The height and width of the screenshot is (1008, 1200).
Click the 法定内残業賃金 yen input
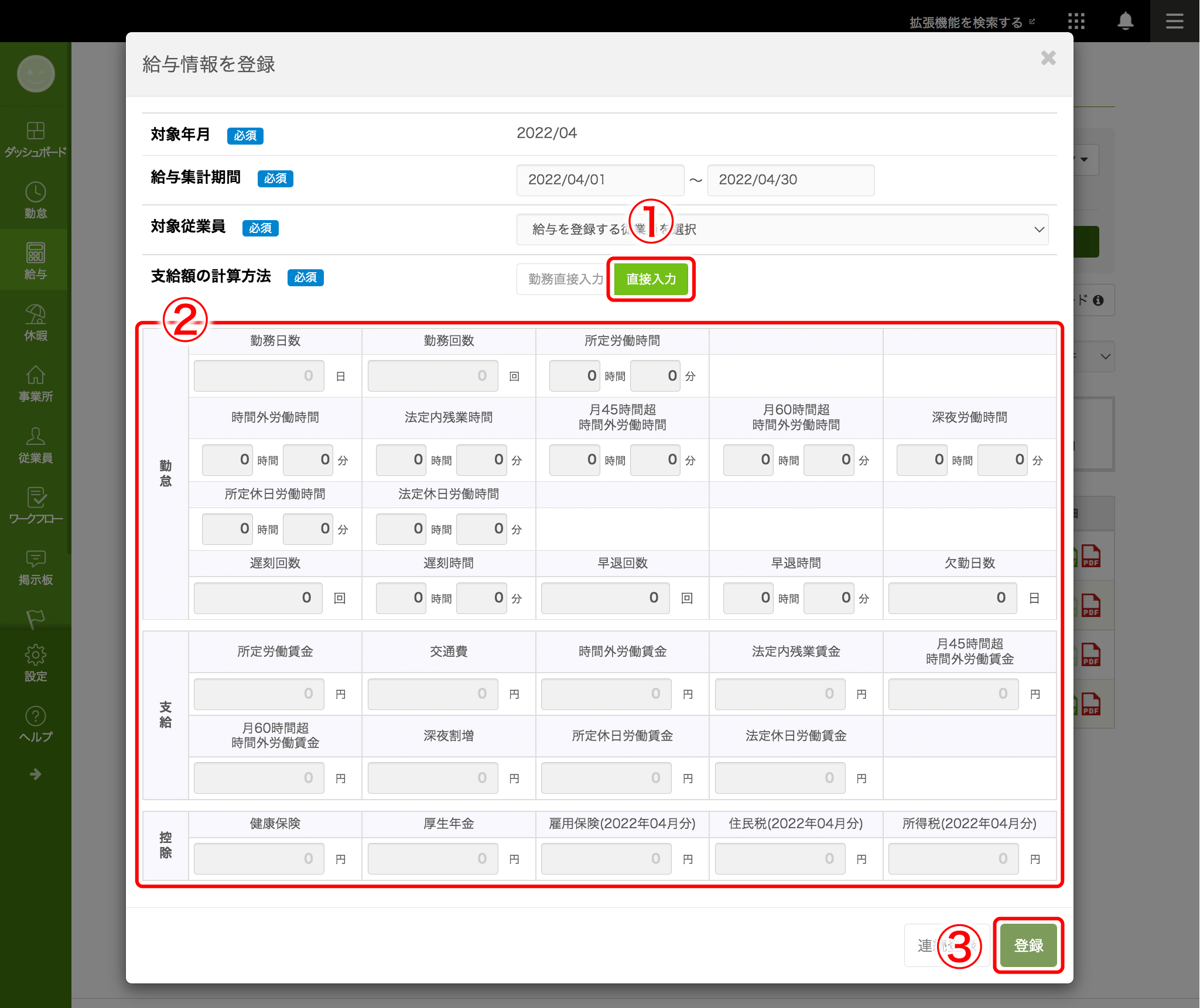tap(780, 694)
